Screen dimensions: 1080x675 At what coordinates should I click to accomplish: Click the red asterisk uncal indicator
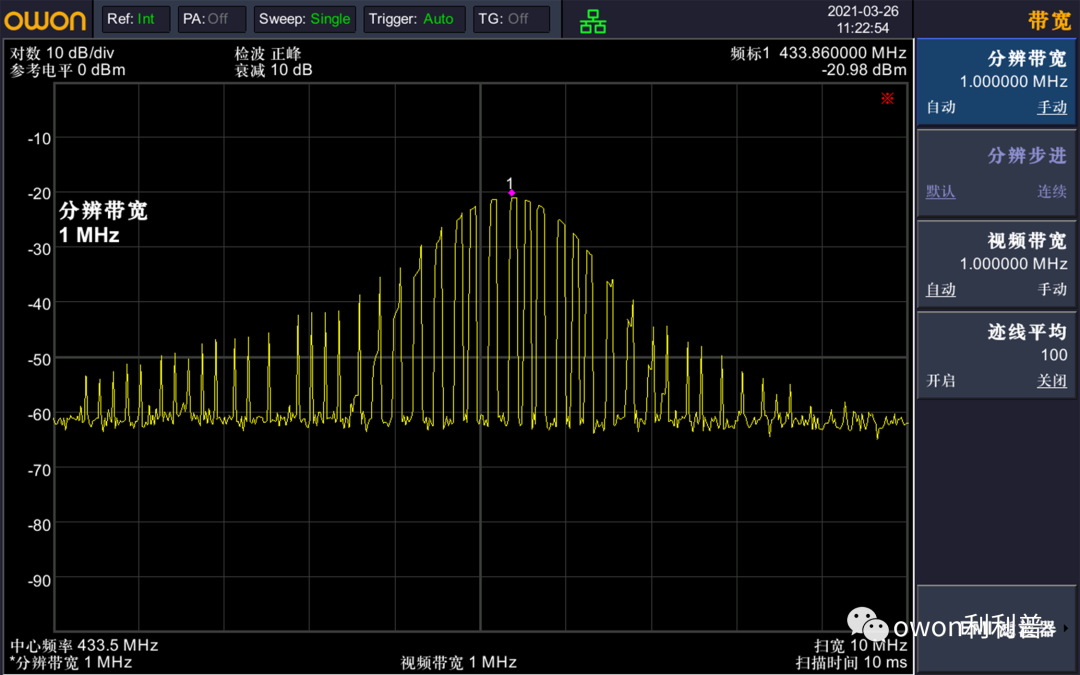click(x=887, y=98)
